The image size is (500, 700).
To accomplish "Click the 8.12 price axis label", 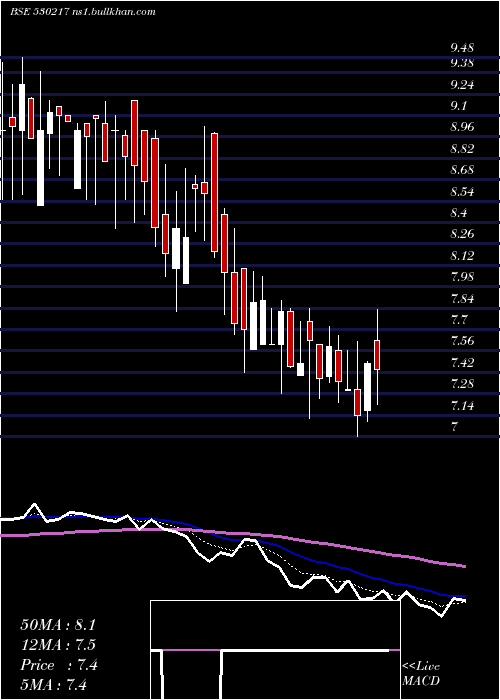I will click(462, 255).
